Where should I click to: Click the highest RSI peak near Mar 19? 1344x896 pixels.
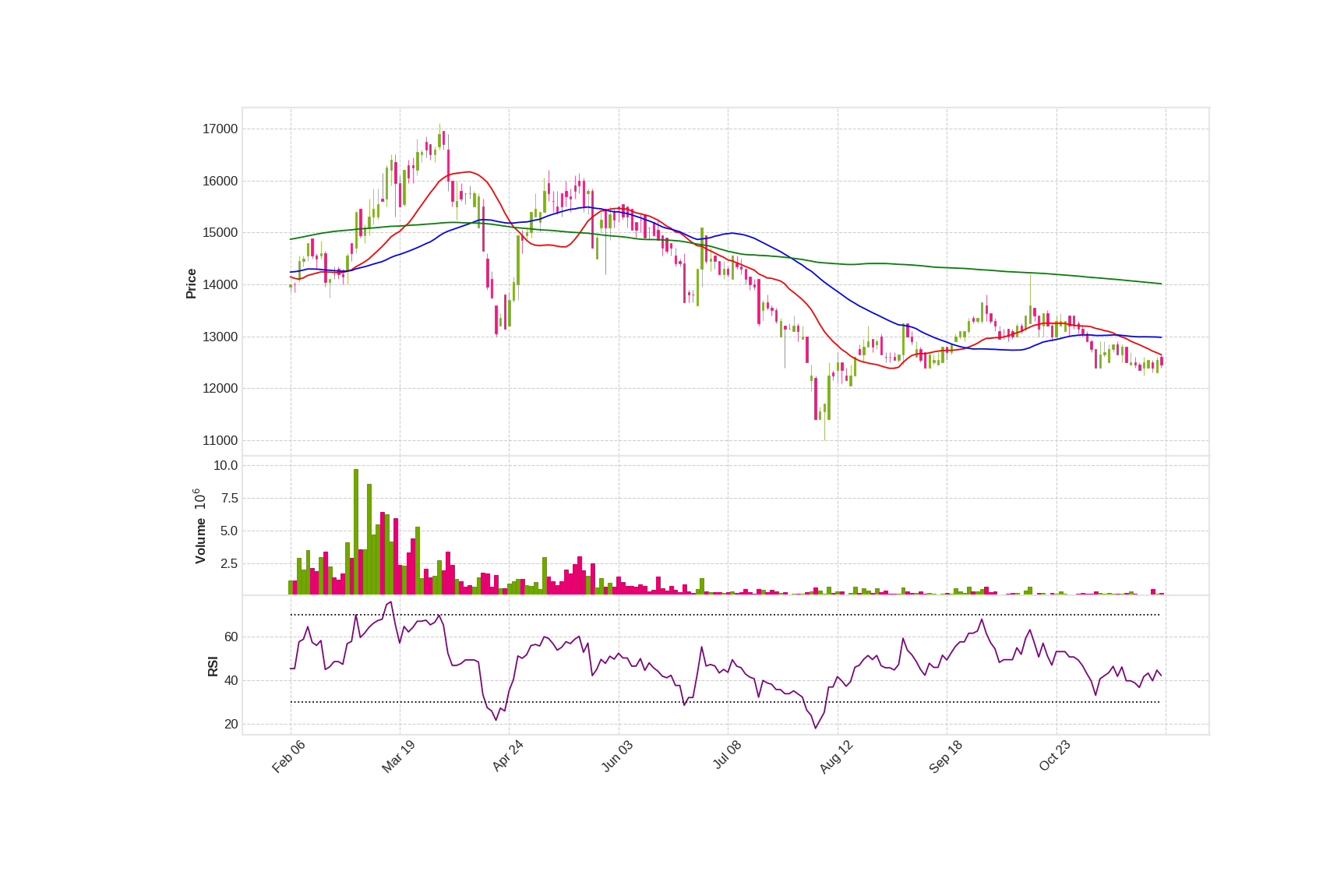point(391,601)
